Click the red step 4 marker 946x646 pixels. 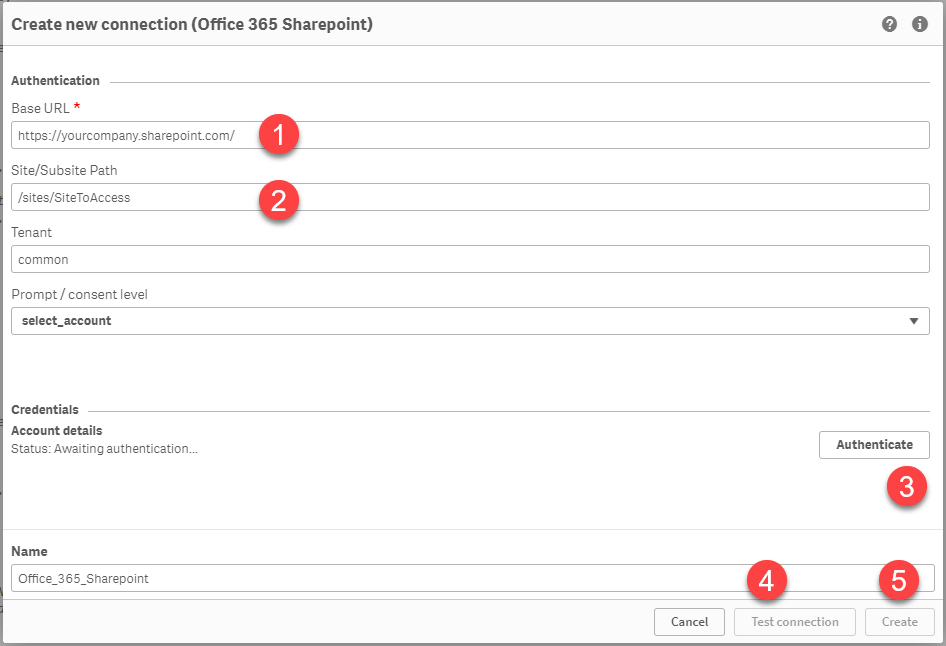[x=766, y=581]
